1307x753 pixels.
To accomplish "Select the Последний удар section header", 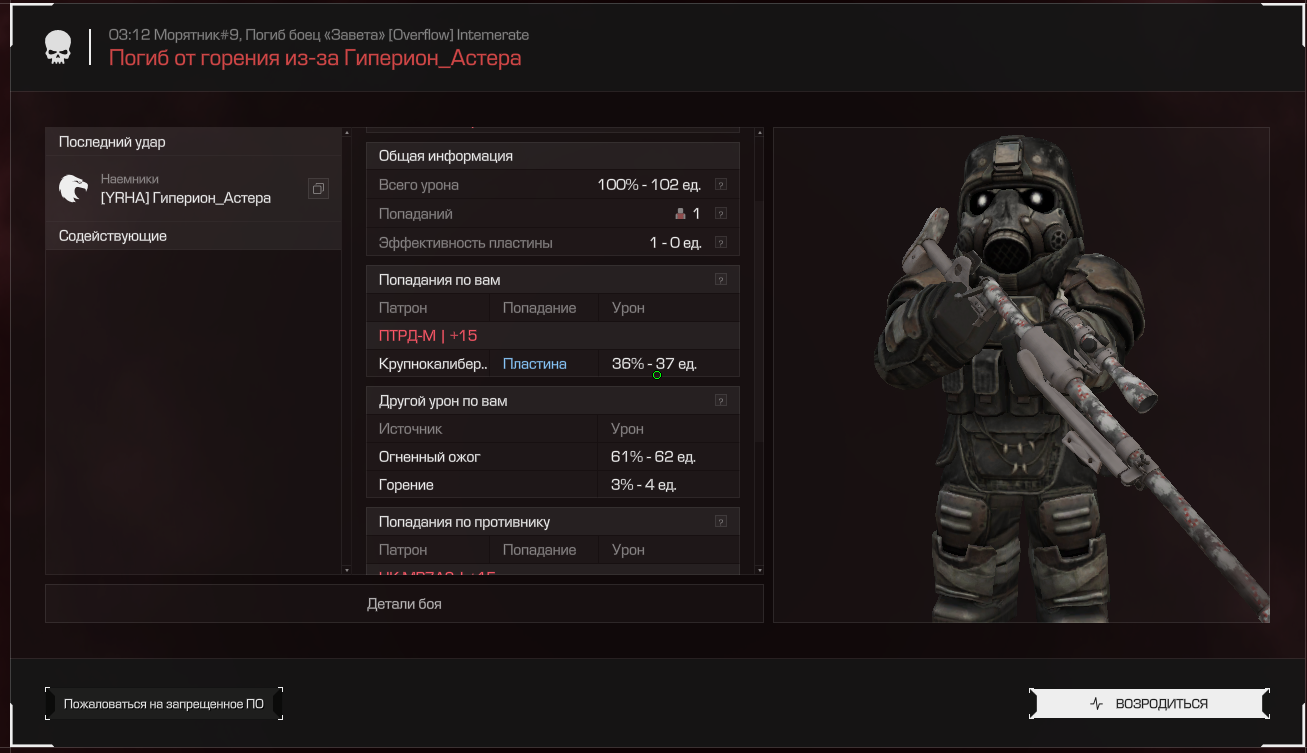I will [x=193, y=142].
